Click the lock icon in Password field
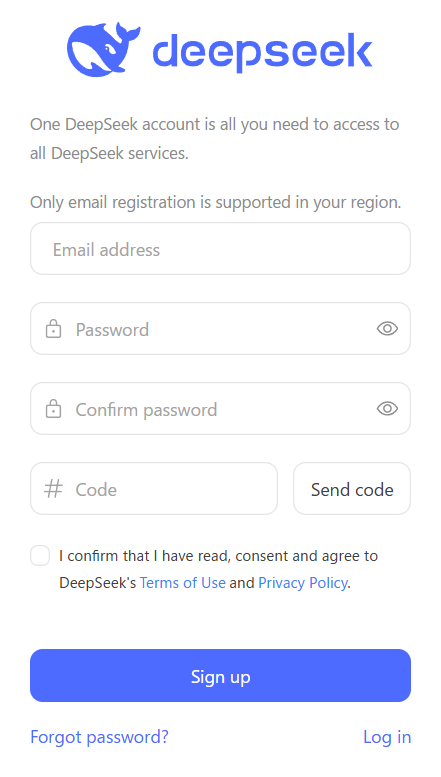Screen dimensions: 441x777 tap(54, 329)
